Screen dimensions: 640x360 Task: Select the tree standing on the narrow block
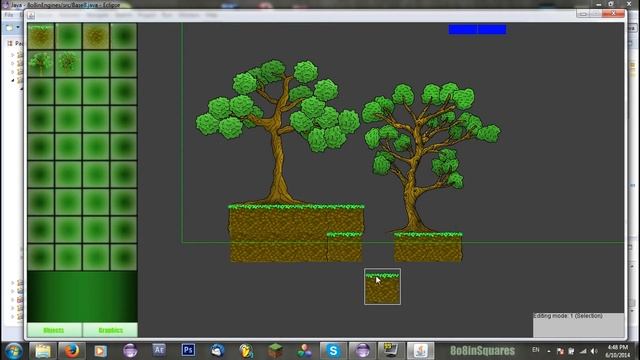(x=431, y=157)
